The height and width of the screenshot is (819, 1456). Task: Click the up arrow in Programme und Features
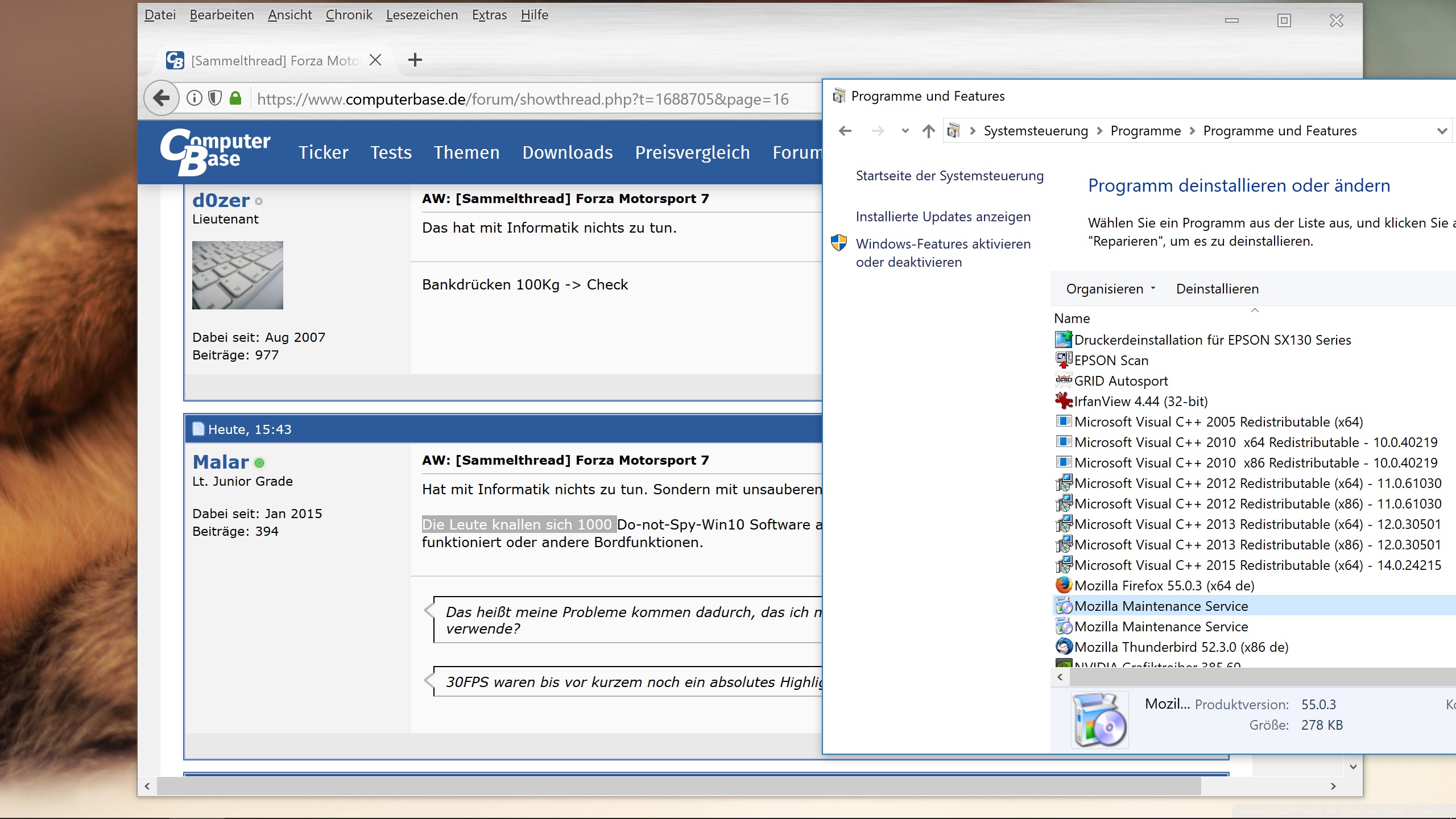(x=929, y=131)
